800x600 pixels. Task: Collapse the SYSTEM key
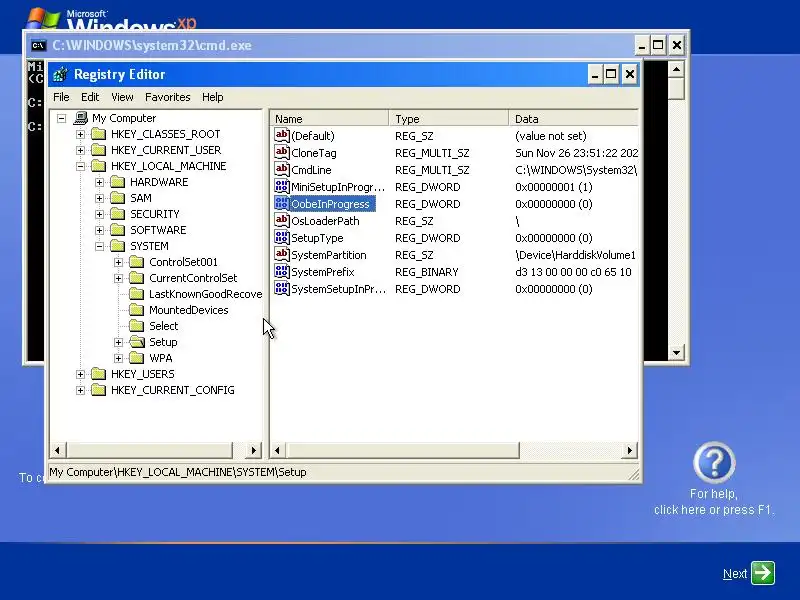pos(99,246)
